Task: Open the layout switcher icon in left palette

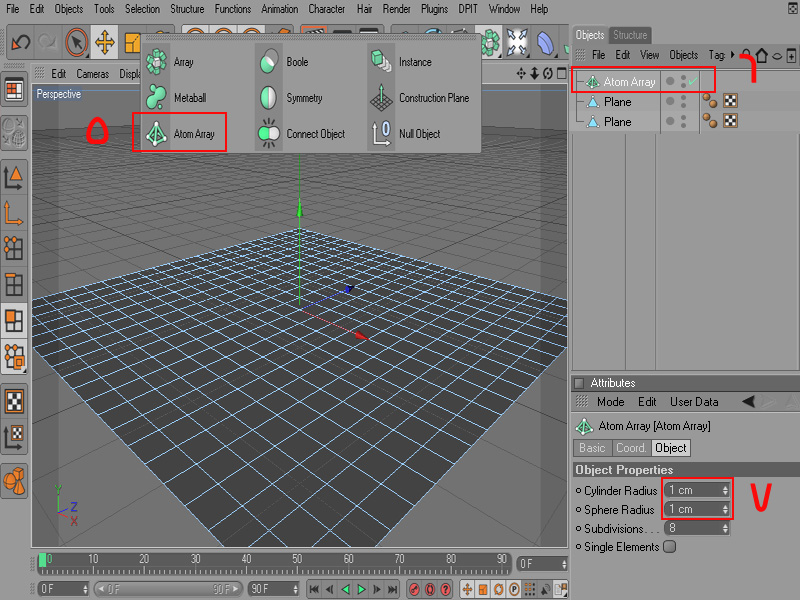Action: coord(14,90)
